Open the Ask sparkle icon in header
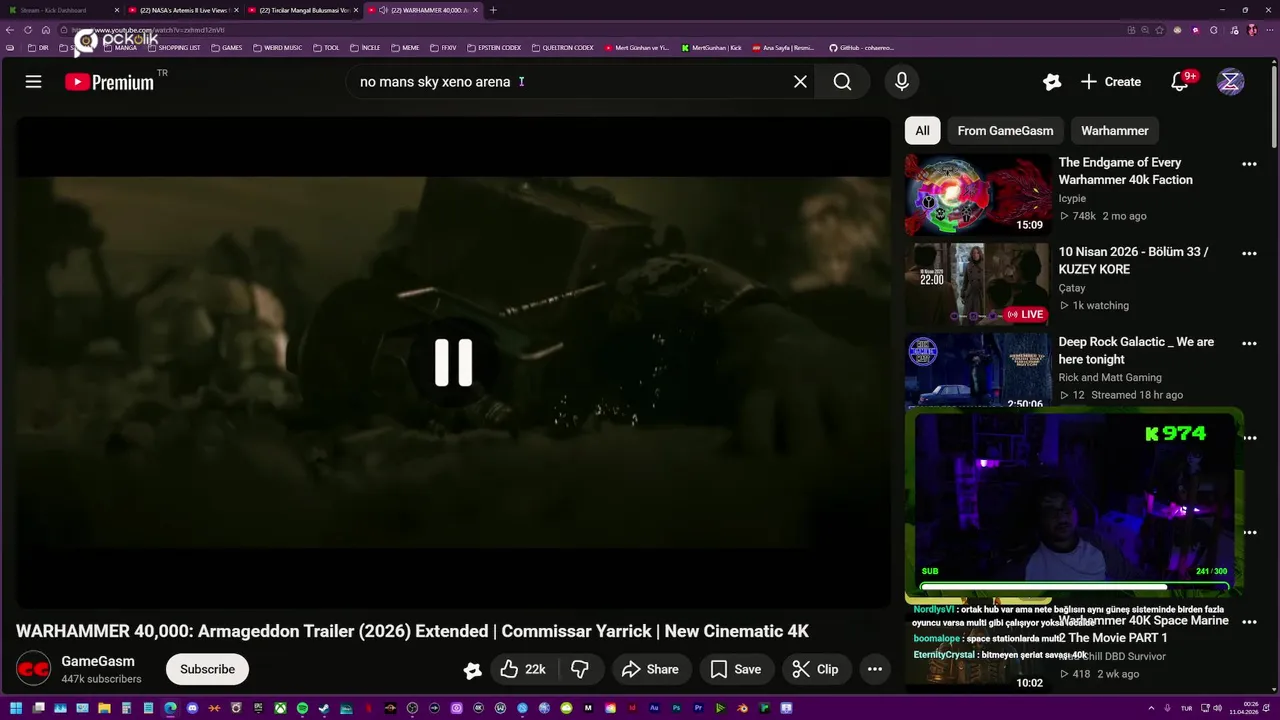 click(x=1051, y=82)
